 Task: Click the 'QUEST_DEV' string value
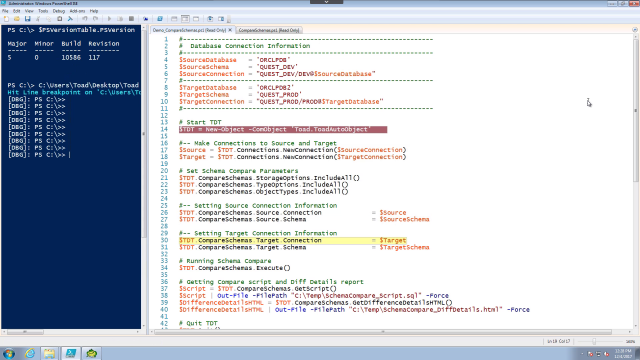pyautogui.click(x=277, y=67)
